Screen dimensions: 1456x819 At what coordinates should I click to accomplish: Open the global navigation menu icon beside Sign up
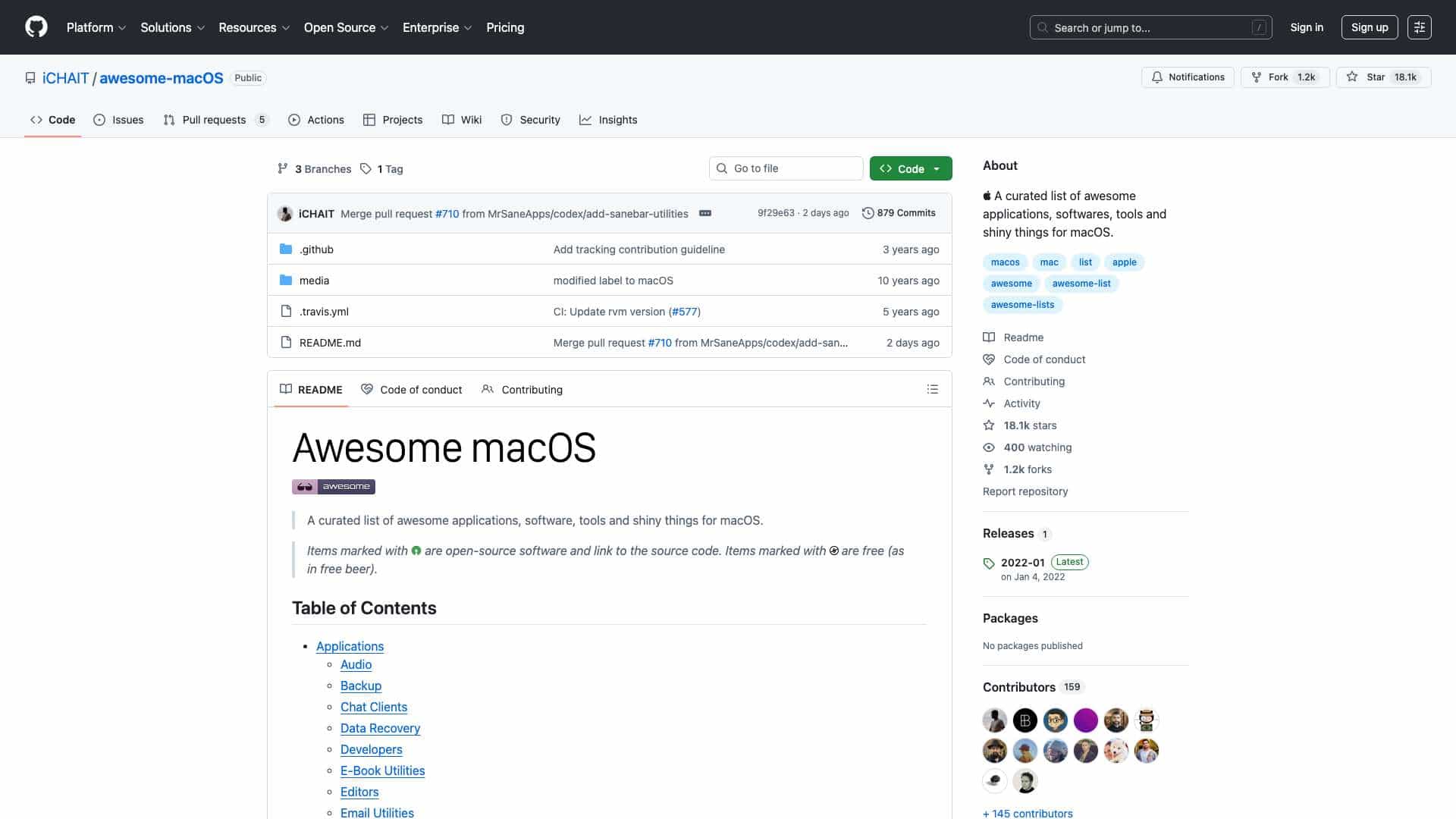pos(1419,27)
